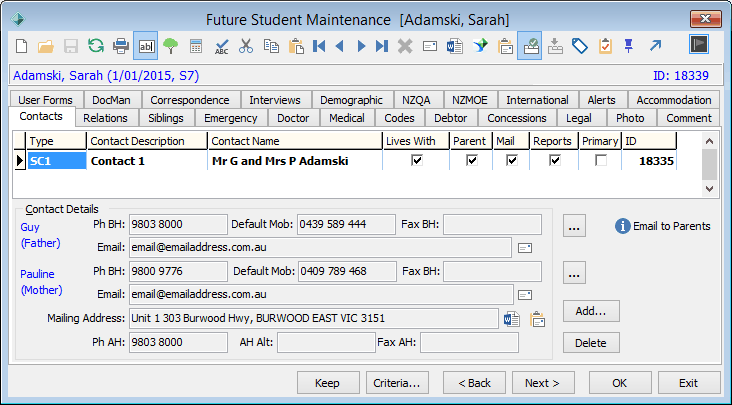Go to next record arrow icon
Screen dimensions: 732x405
click(x=361, y=46)
